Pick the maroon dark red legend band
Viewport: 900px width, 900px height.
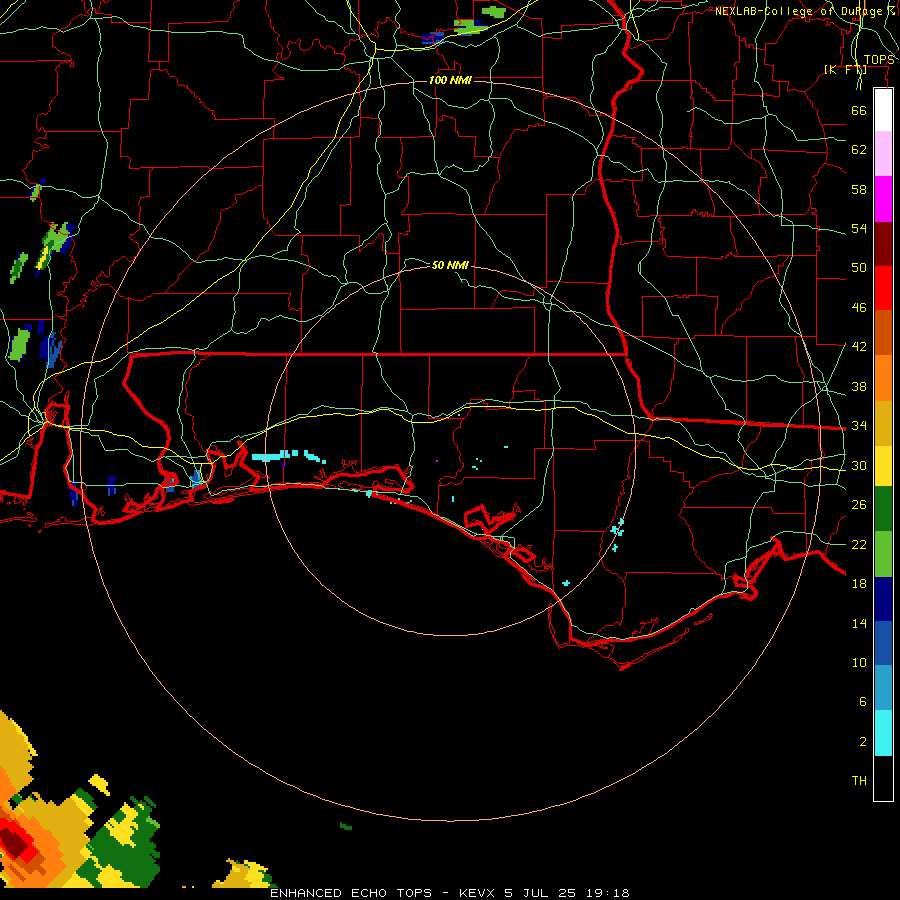[x=883, y=243]
